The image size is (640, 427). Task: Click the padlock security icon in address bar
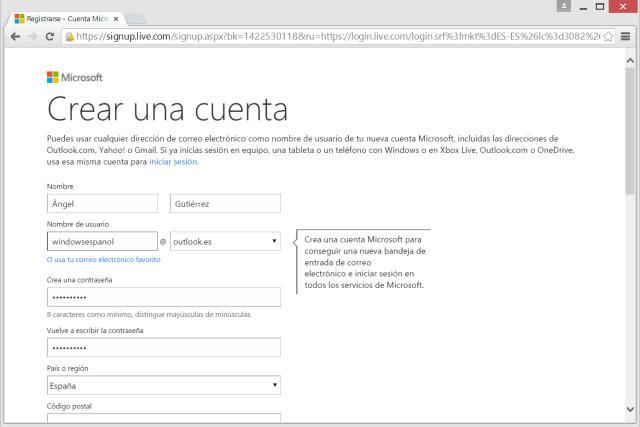tap(70, 37)
